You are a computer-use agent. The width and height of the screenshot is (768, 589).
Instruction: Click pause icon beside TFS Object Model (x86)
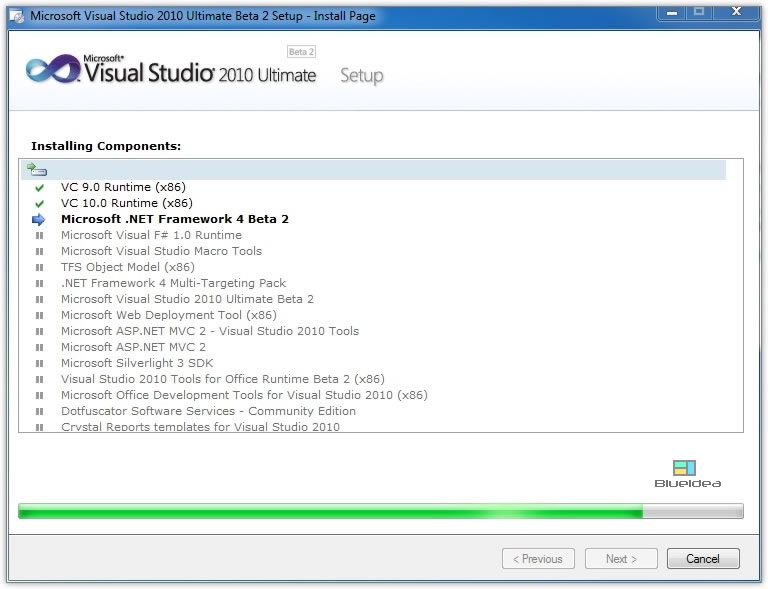40,268
